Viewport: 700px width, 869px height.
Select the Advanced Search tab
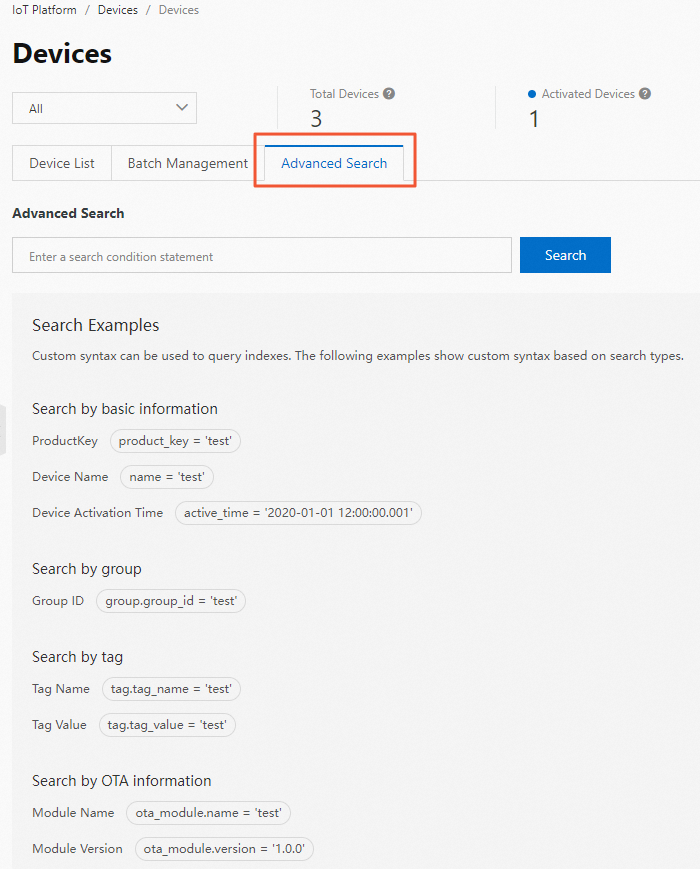(334, 163)
